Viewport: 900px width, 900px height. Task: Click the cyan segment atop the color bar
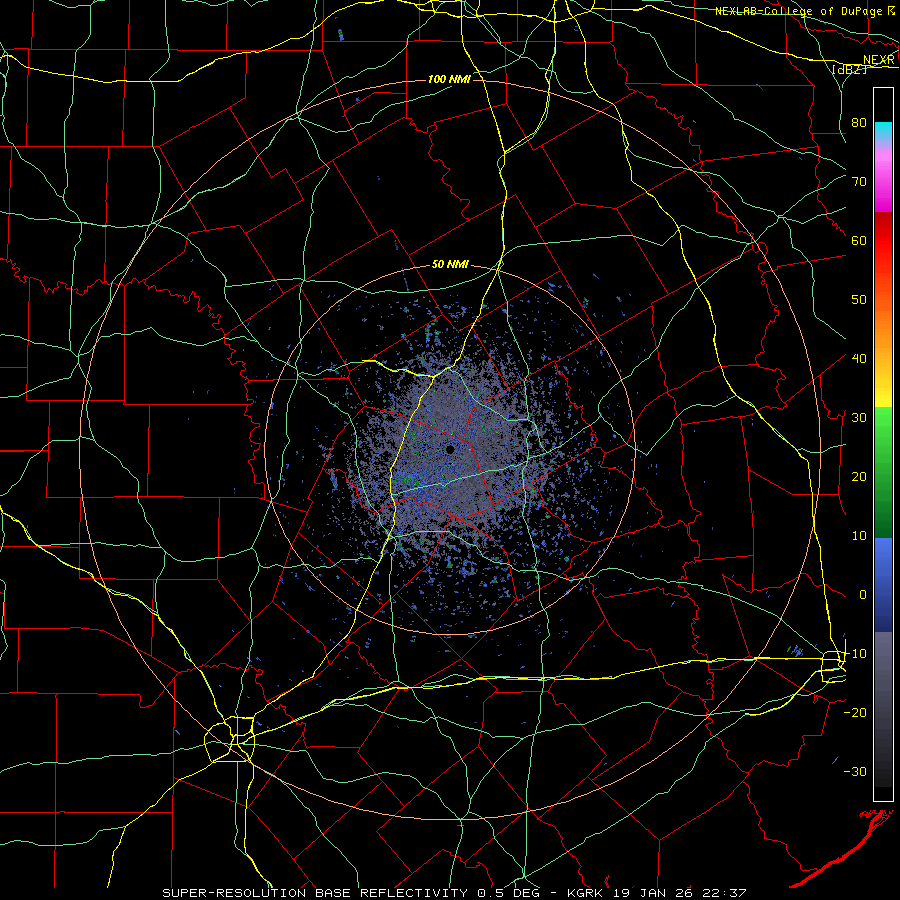pyautogui.click(x=883, y=130)
